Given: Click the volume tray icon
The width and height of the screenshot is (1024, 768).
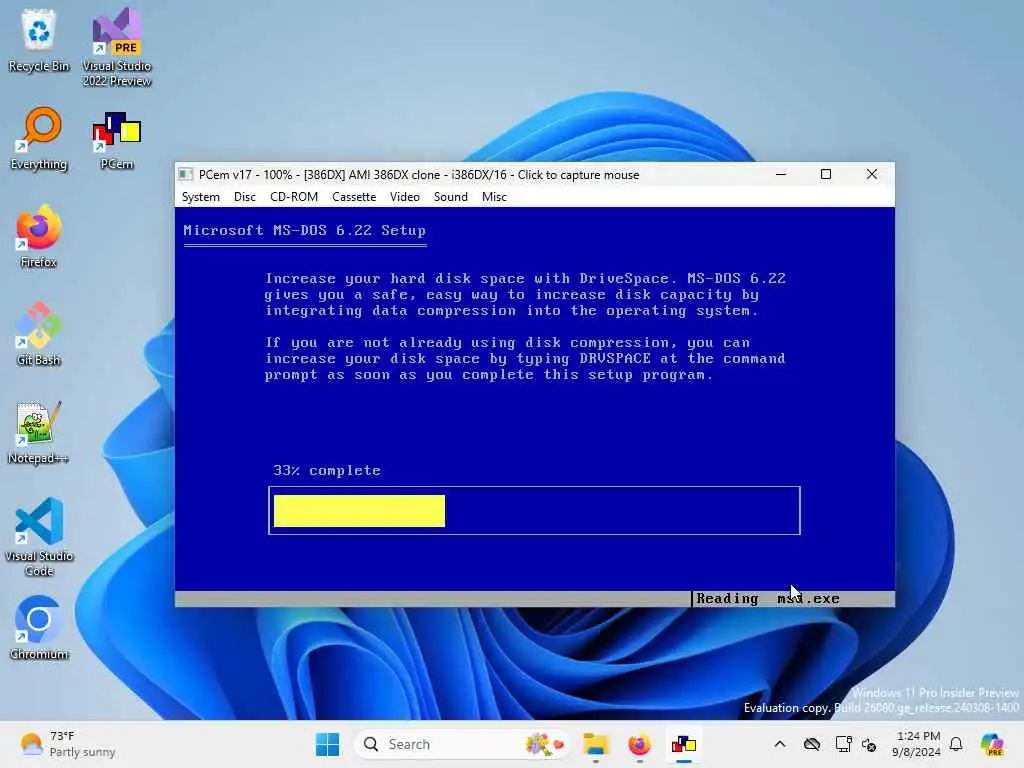Looking at the screenshot, I should tap(869, 744).
